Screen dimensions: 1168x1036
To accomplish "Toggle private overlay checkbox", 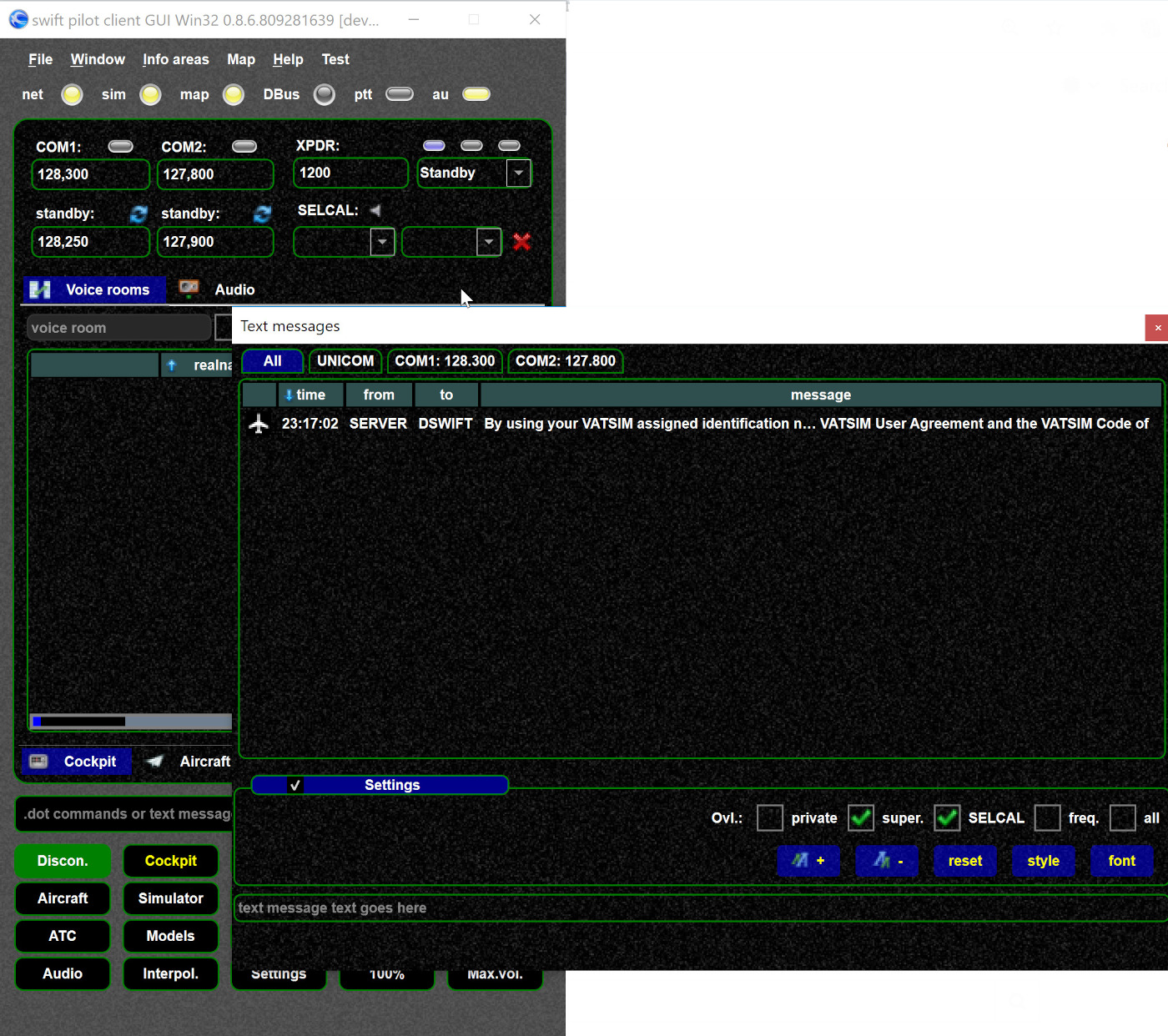I will tap(770, 818).
